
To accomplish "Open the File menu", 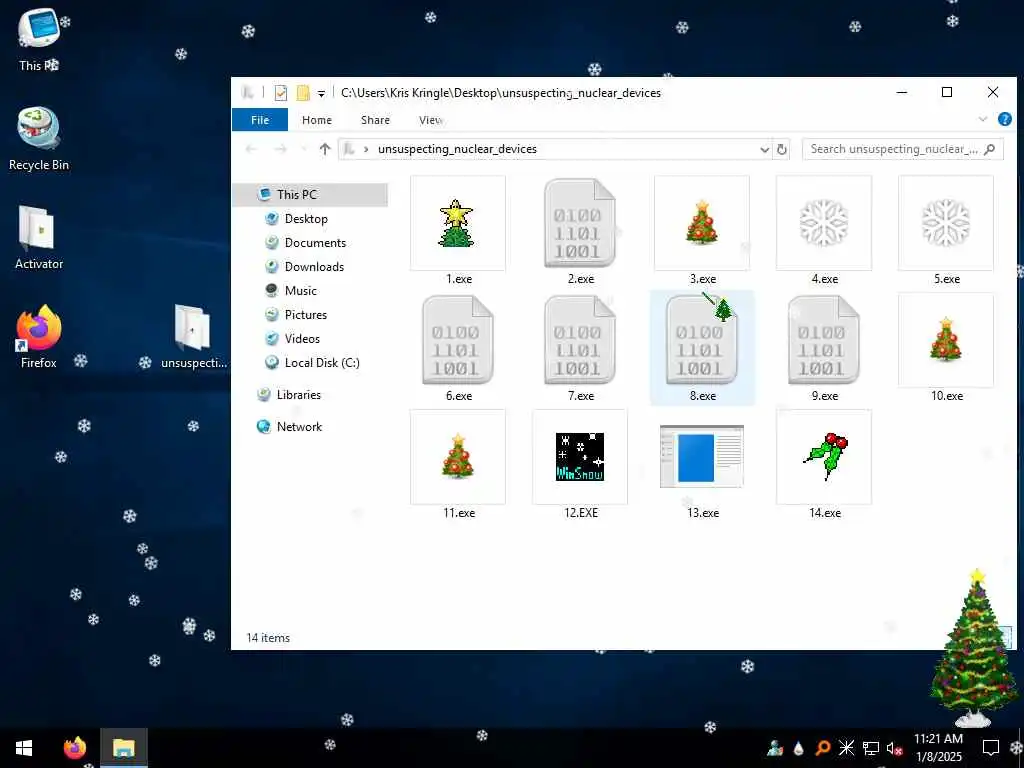I will tap(260, 120).
